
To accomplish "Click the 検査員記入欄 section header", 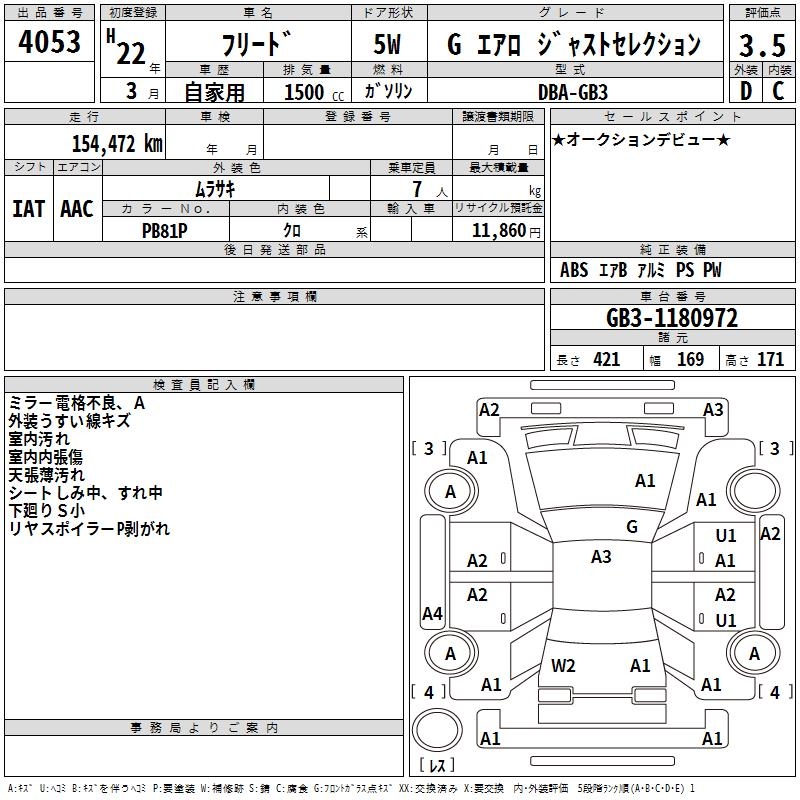I will (204, 385).
